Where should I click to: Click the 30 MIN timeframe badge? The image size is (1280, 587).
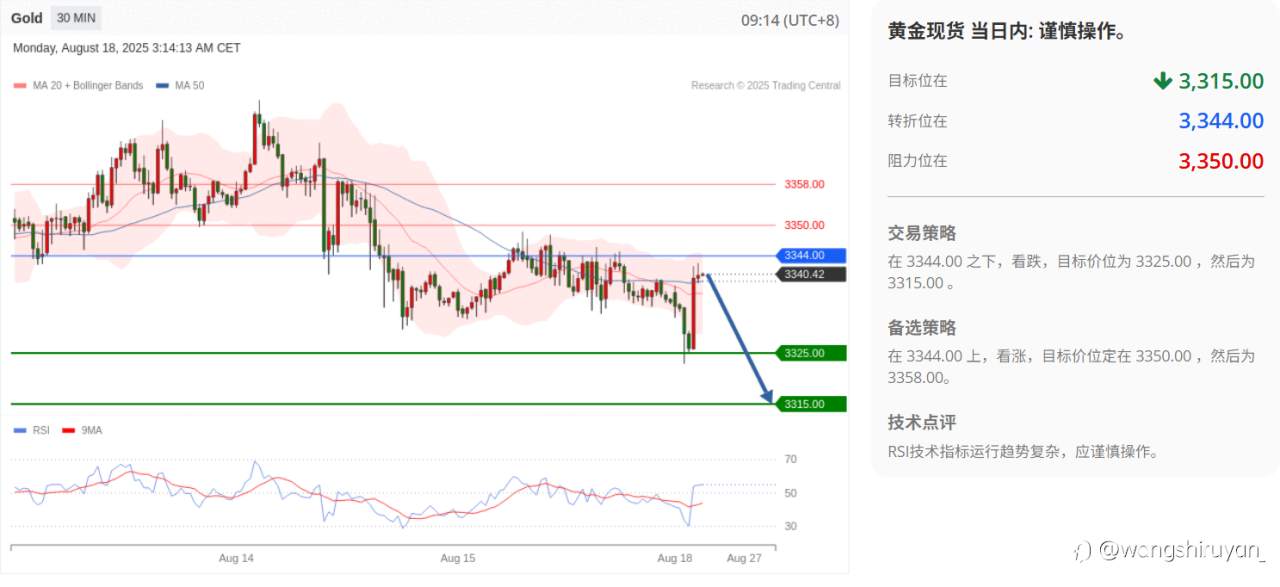77,18
